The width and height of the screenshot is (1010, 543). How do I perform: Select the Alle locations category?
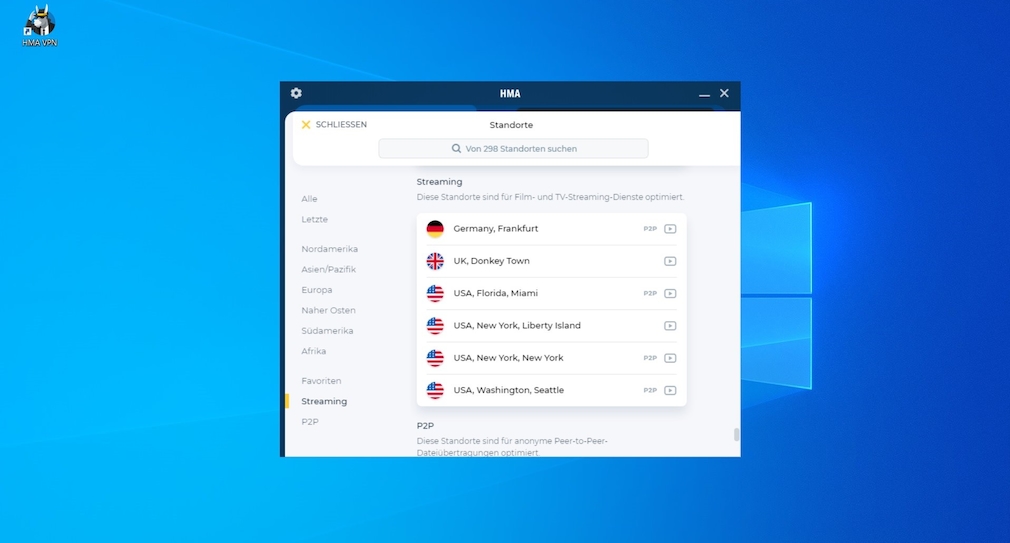point(309,199)
